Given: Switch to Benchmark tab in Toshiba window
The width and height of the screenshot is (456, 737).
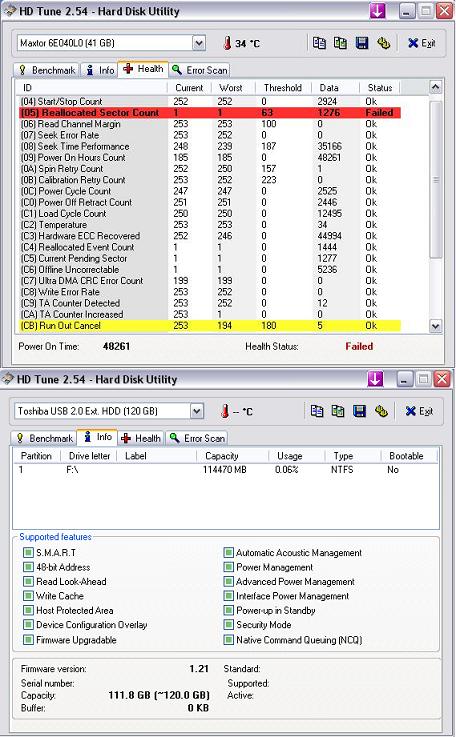Looking at the screenshot, I should pyautogui.click(x=44, y=438).
